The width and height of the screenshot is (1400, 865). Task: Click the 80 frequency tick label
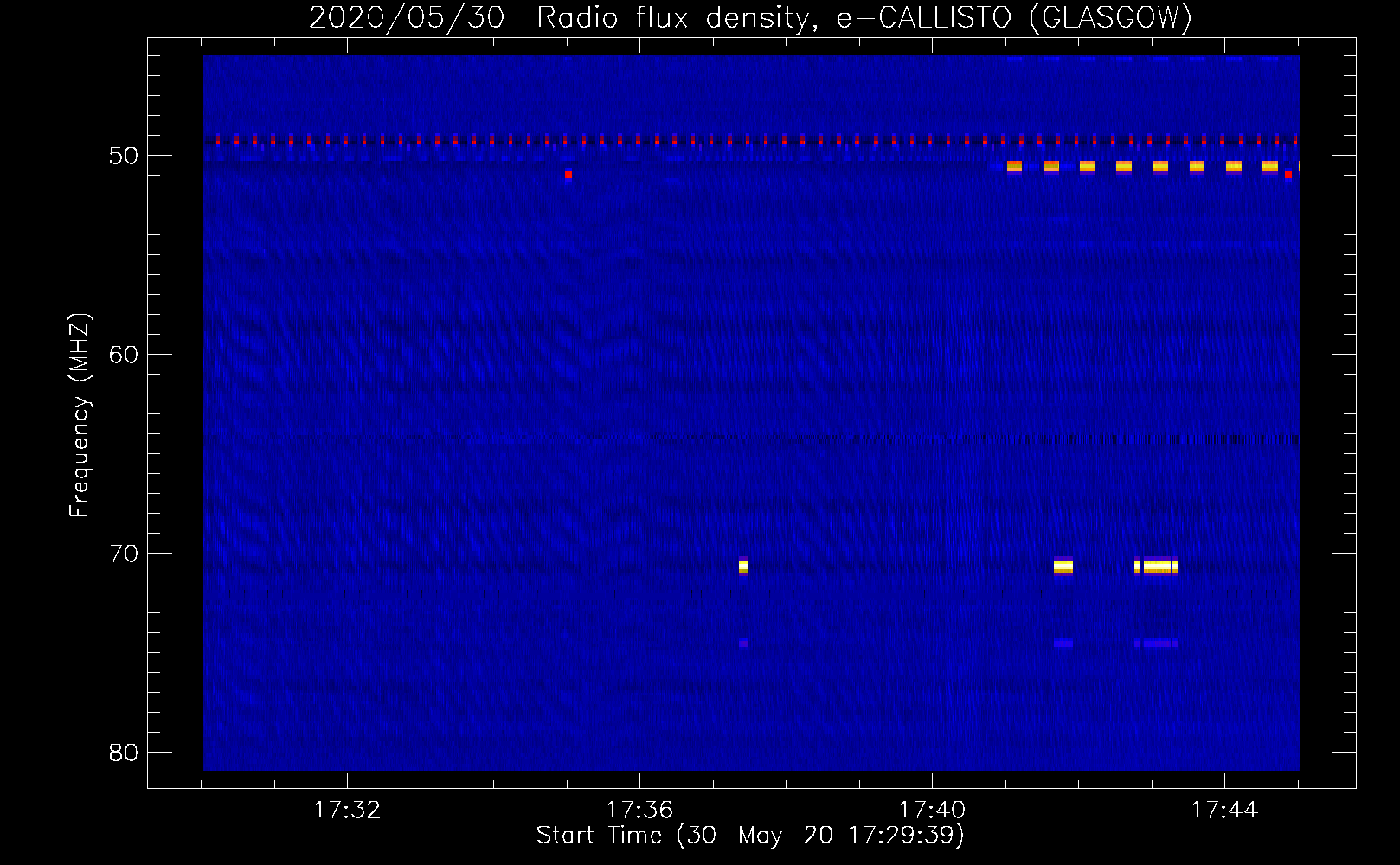tap(124, 753)
